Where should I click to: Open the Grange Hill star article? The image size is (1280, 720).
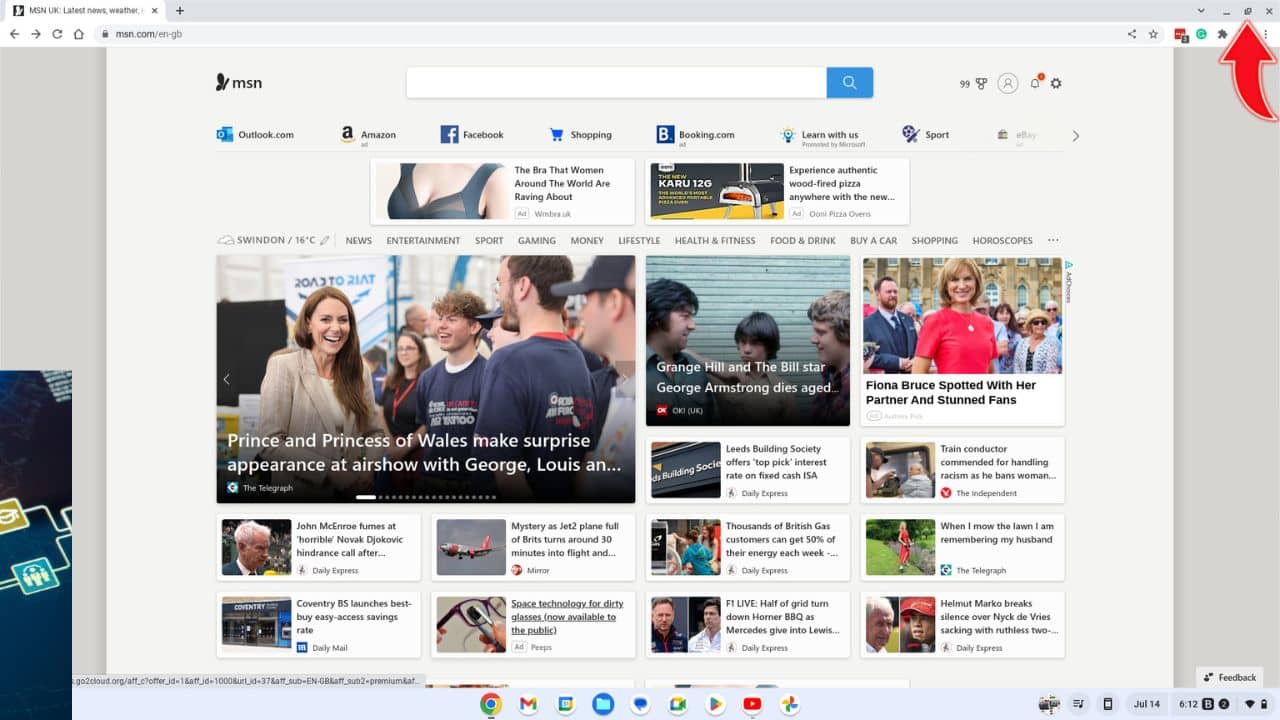pyautogui.click(x=748, y=340)
